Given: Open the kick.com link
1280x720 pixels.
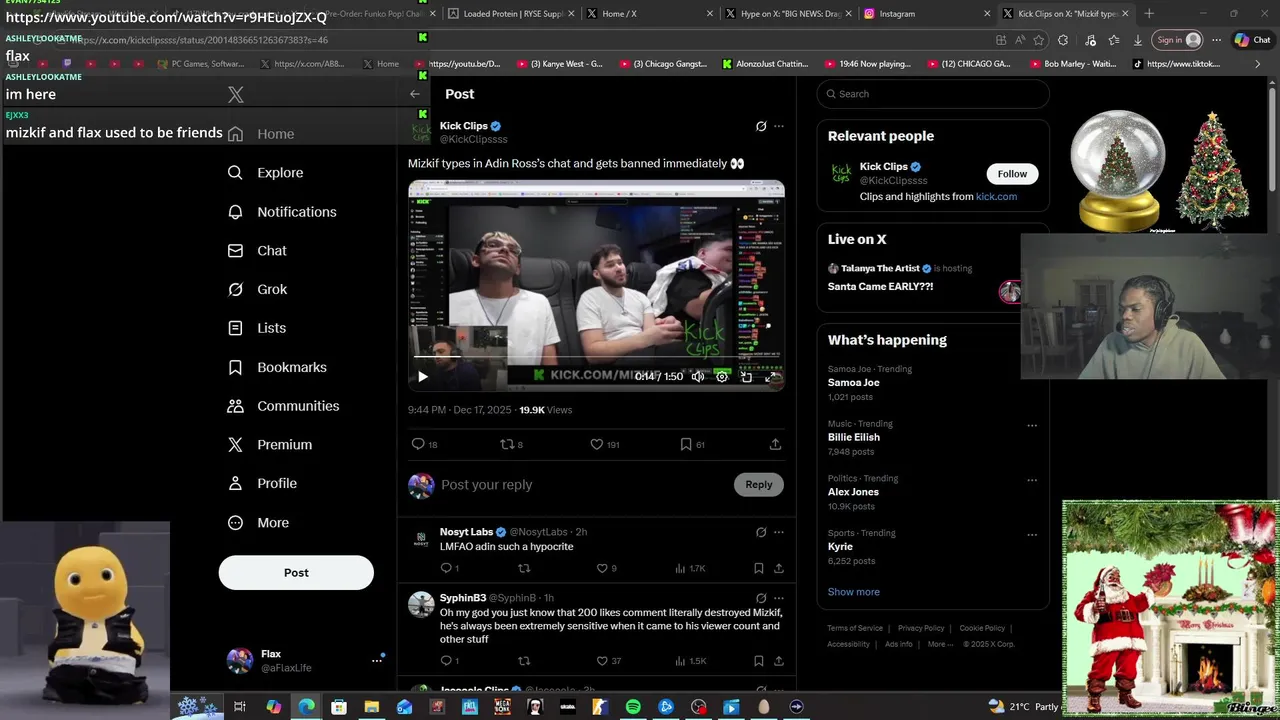Looking at the screenshot, I should point(996,197).
